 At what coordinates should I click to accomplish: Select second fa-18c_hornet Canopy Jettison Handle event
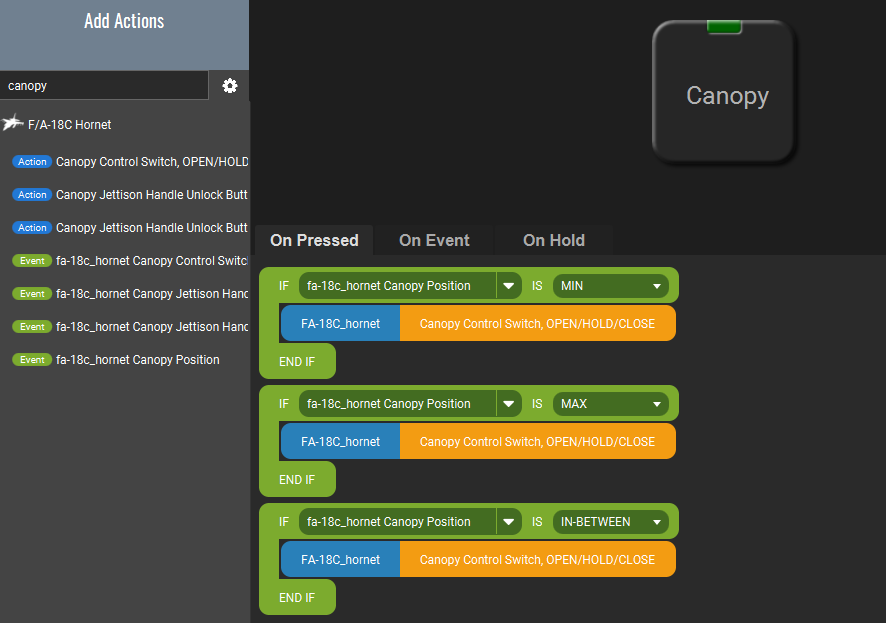click(x=130, y=327)
